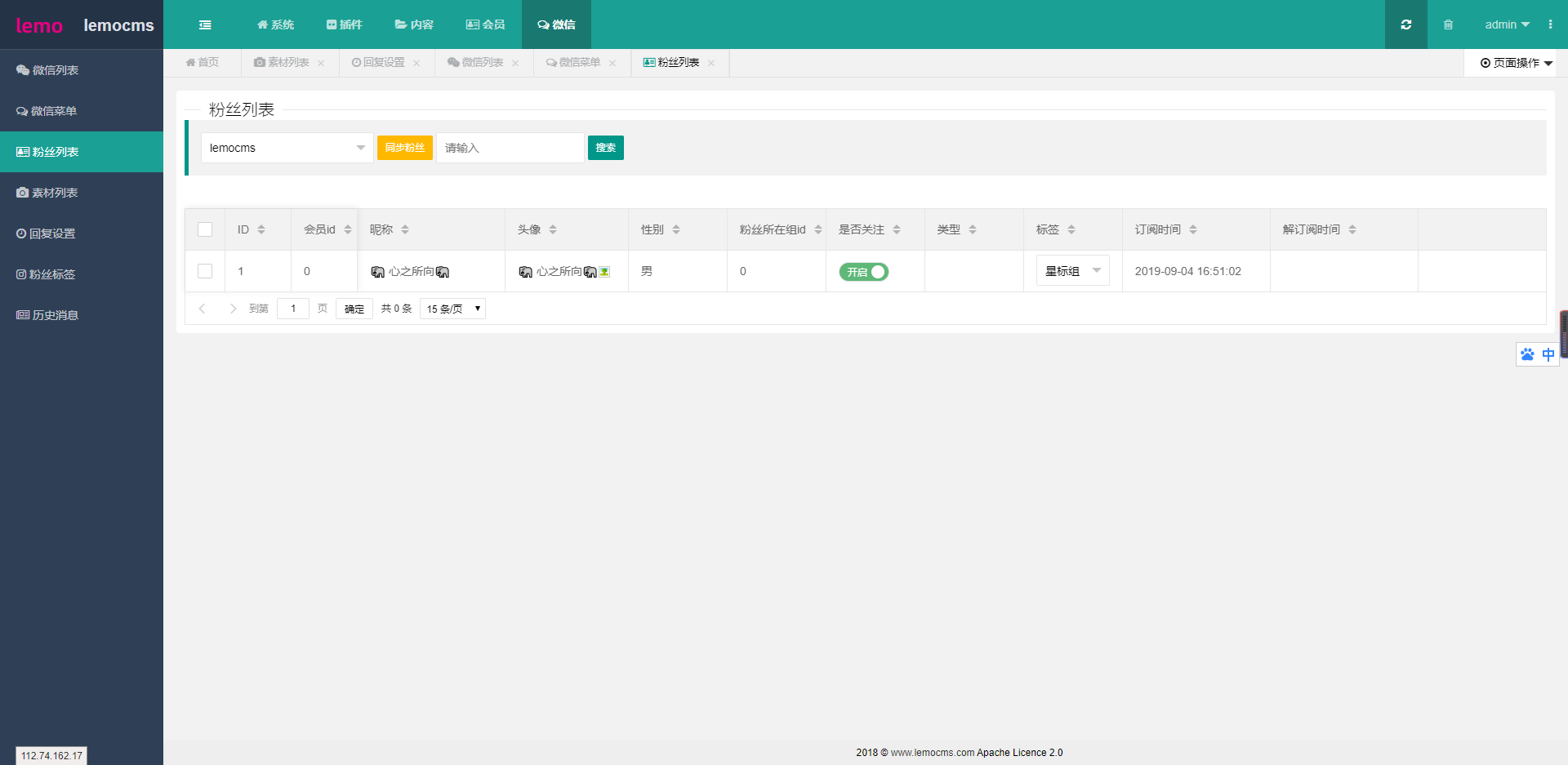Open the lemocms account dropdown

pos(286,148)
